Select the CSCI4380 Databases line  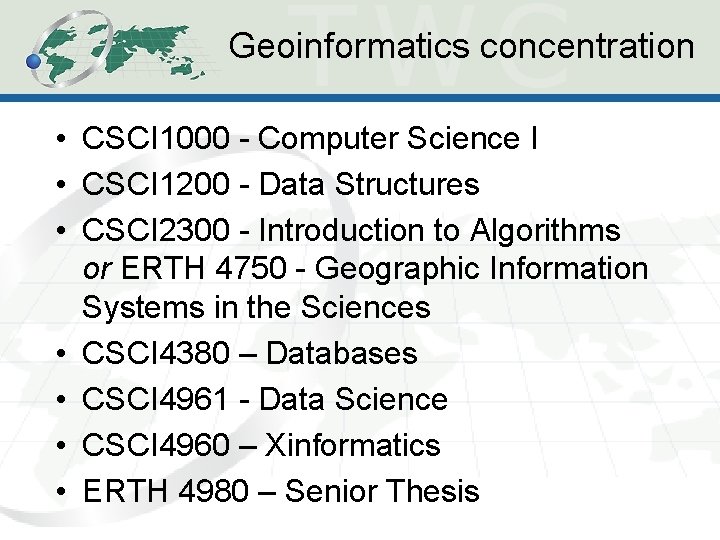pos(249,353)
